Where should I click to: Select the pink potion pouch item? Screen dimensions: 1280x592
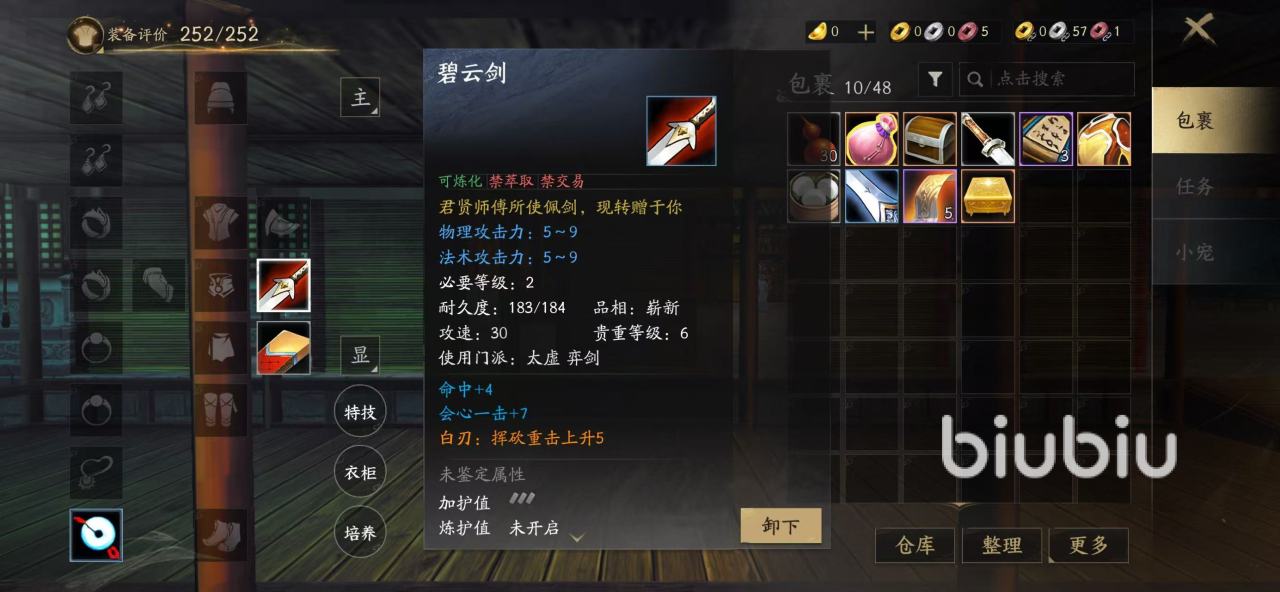[x=871, y=139]
